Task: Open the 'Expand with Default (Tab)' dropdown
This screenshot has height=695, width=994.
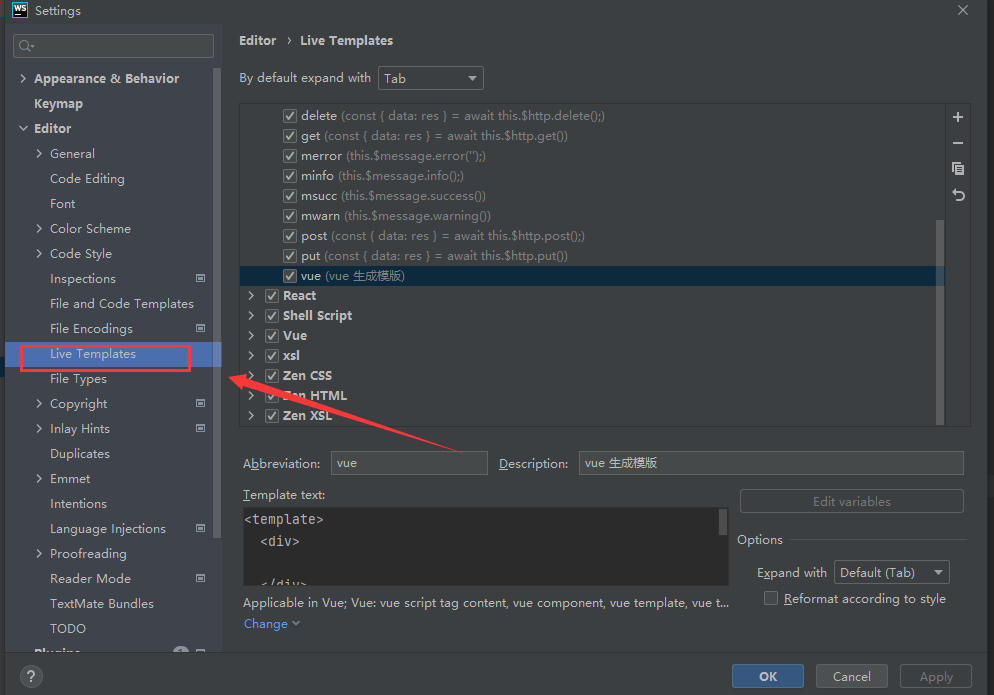Action: click(891, 572)
